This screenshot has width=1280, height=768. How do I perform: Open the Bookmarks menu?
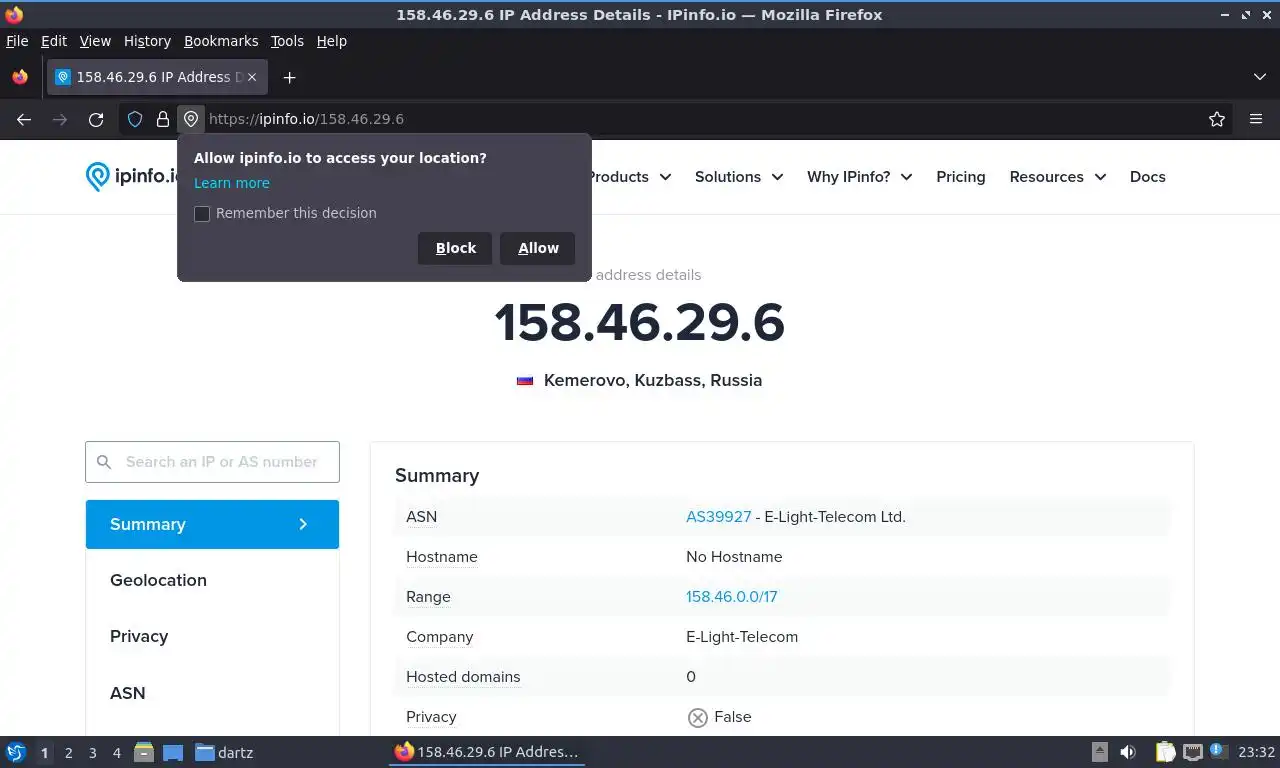[221, 41]
